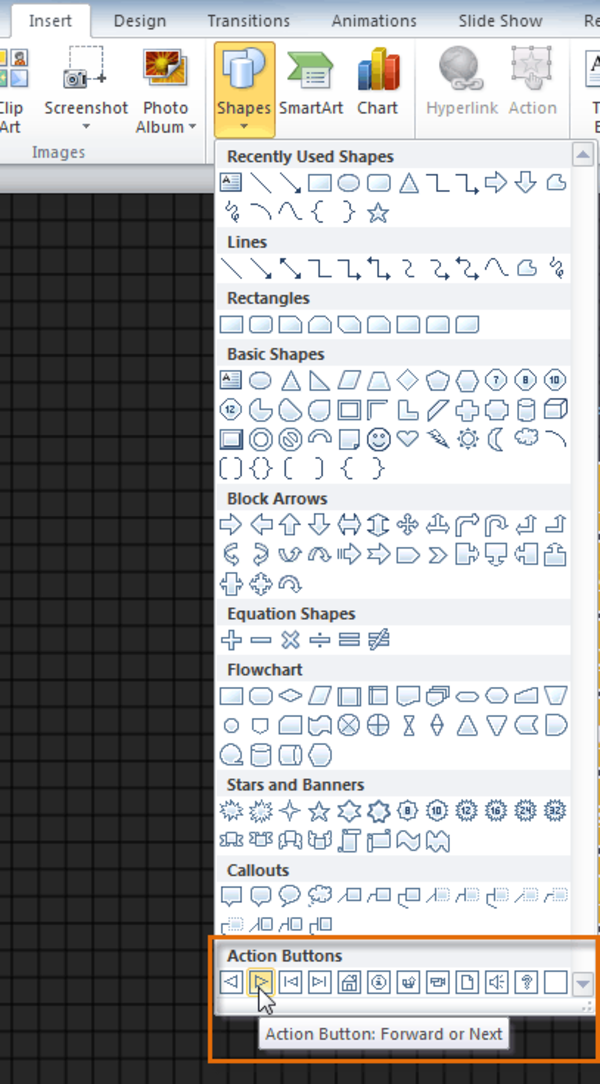
Task: Choose the Back or Previous action button
Action: coord(231,982)
